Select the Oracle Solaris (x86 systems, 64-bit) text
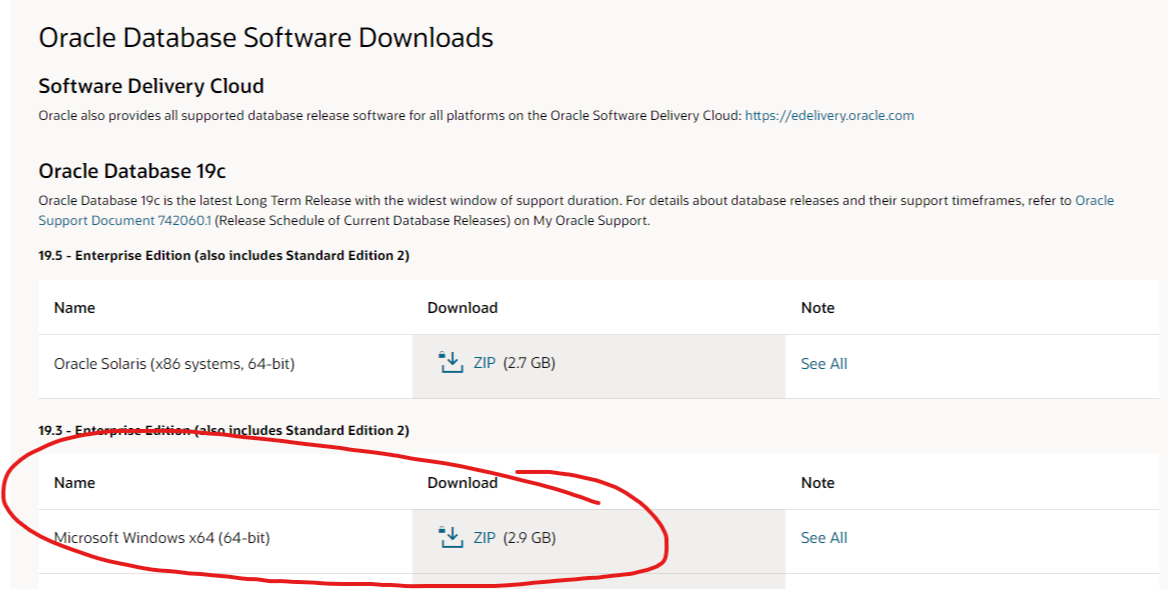The height and width of the screenshot is (589, 1168). click(x=174, y=364)
